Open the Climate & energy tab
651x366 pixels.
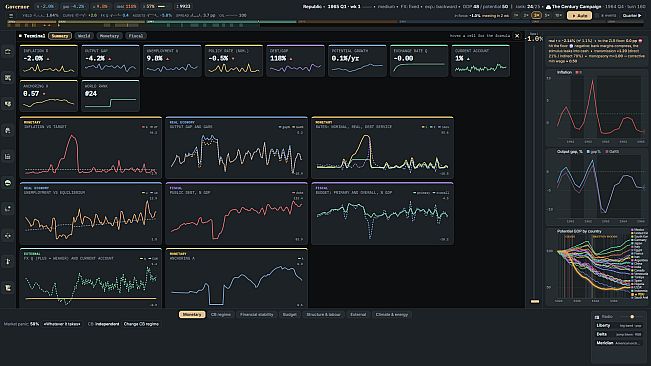[392, 315]
